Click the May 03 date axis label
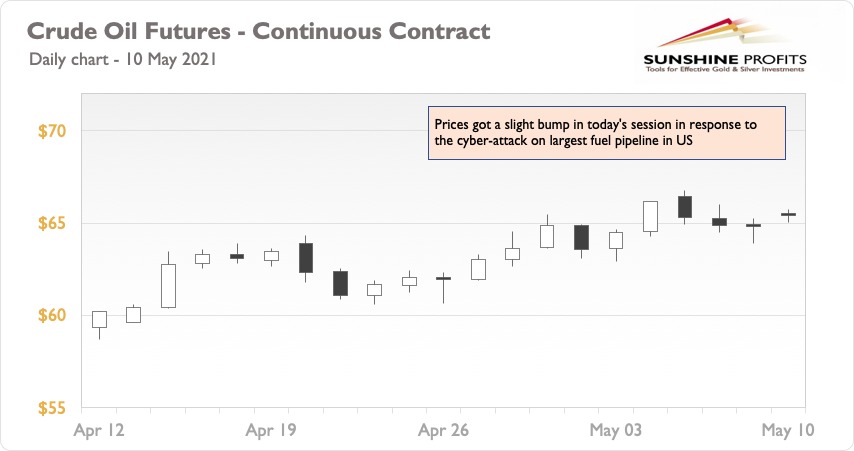 (x=615, y=430)
